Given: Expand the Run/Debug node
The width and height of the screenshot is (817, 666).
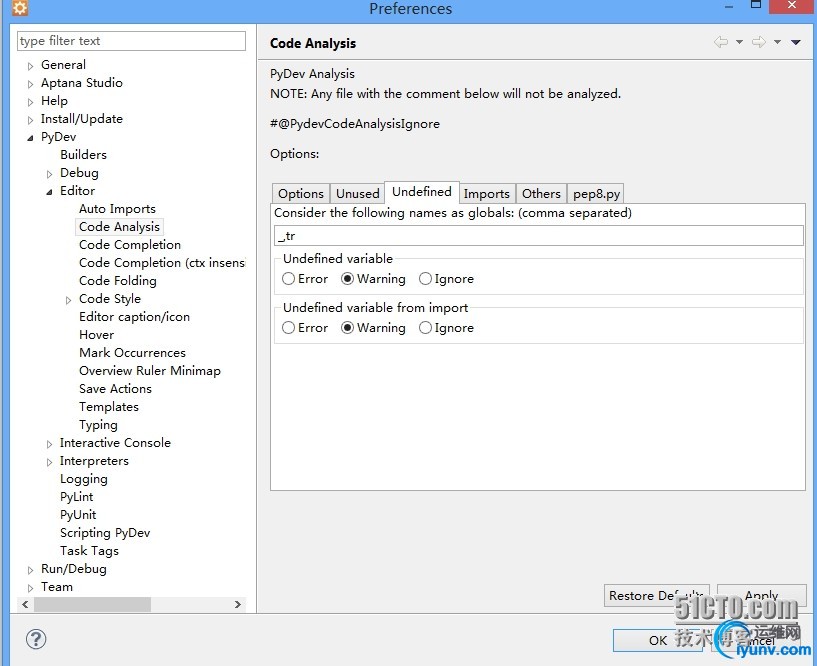Looking at the screenshot, I should (30, 570).
